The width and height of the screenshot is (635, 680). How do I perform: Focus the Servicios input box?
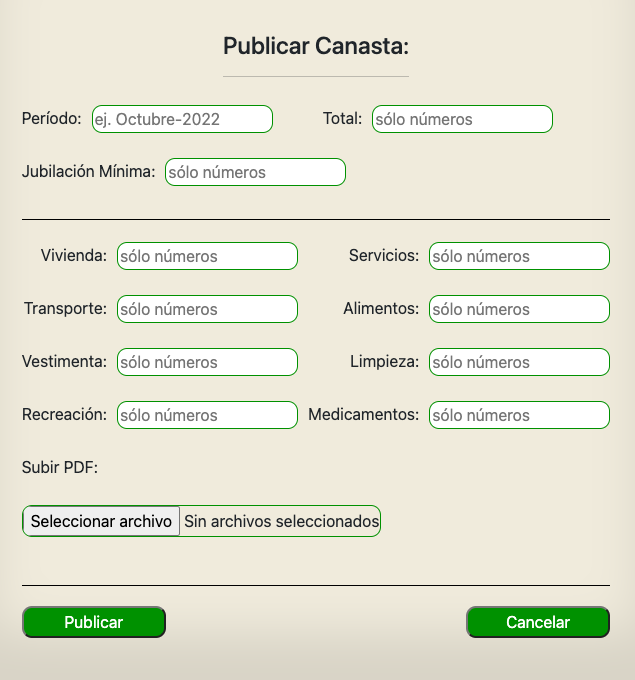pos(520,256)
